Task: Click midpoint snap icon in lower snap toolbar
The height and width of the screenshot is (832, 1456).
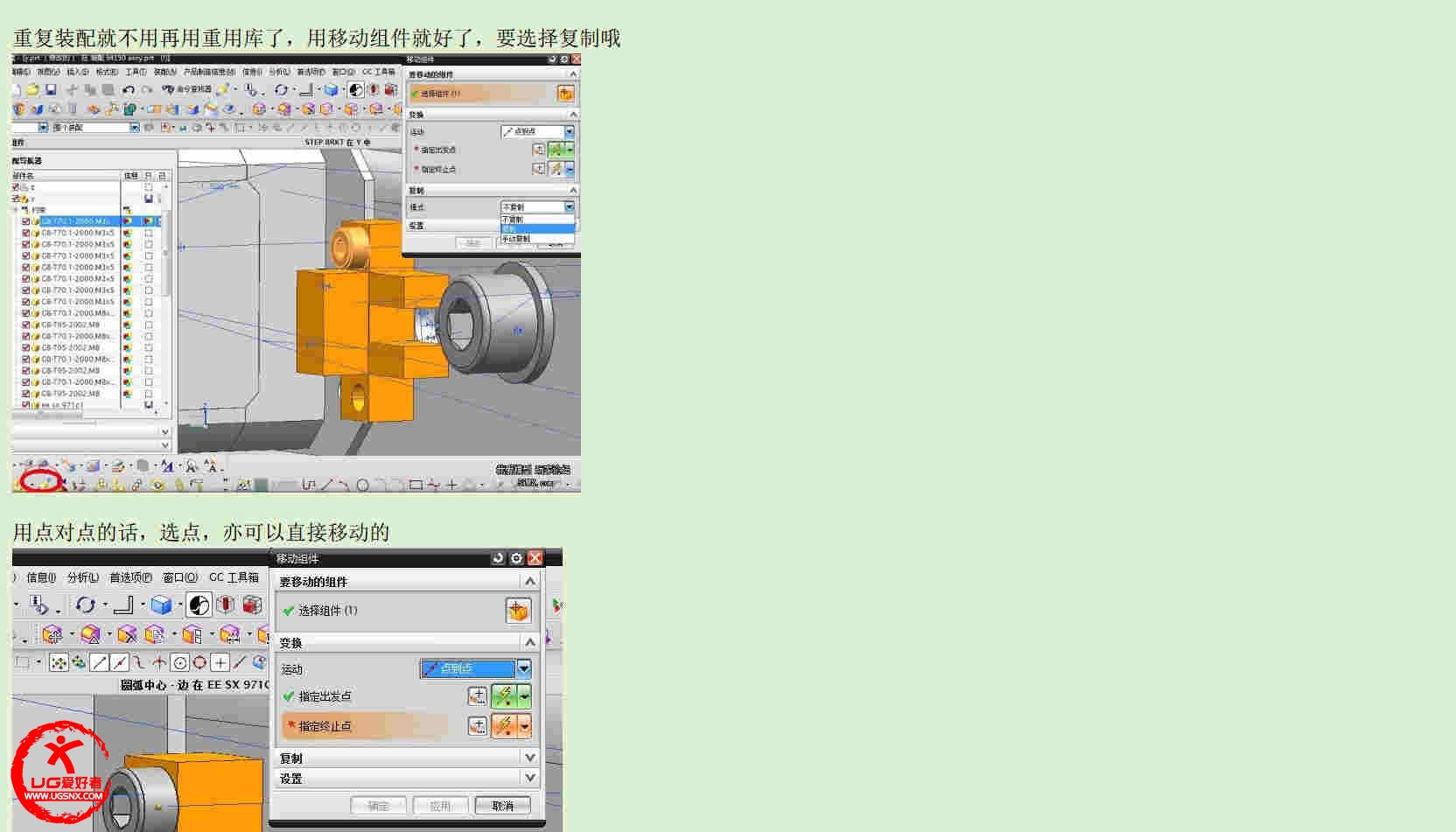Action: click(x=120, y=663)
